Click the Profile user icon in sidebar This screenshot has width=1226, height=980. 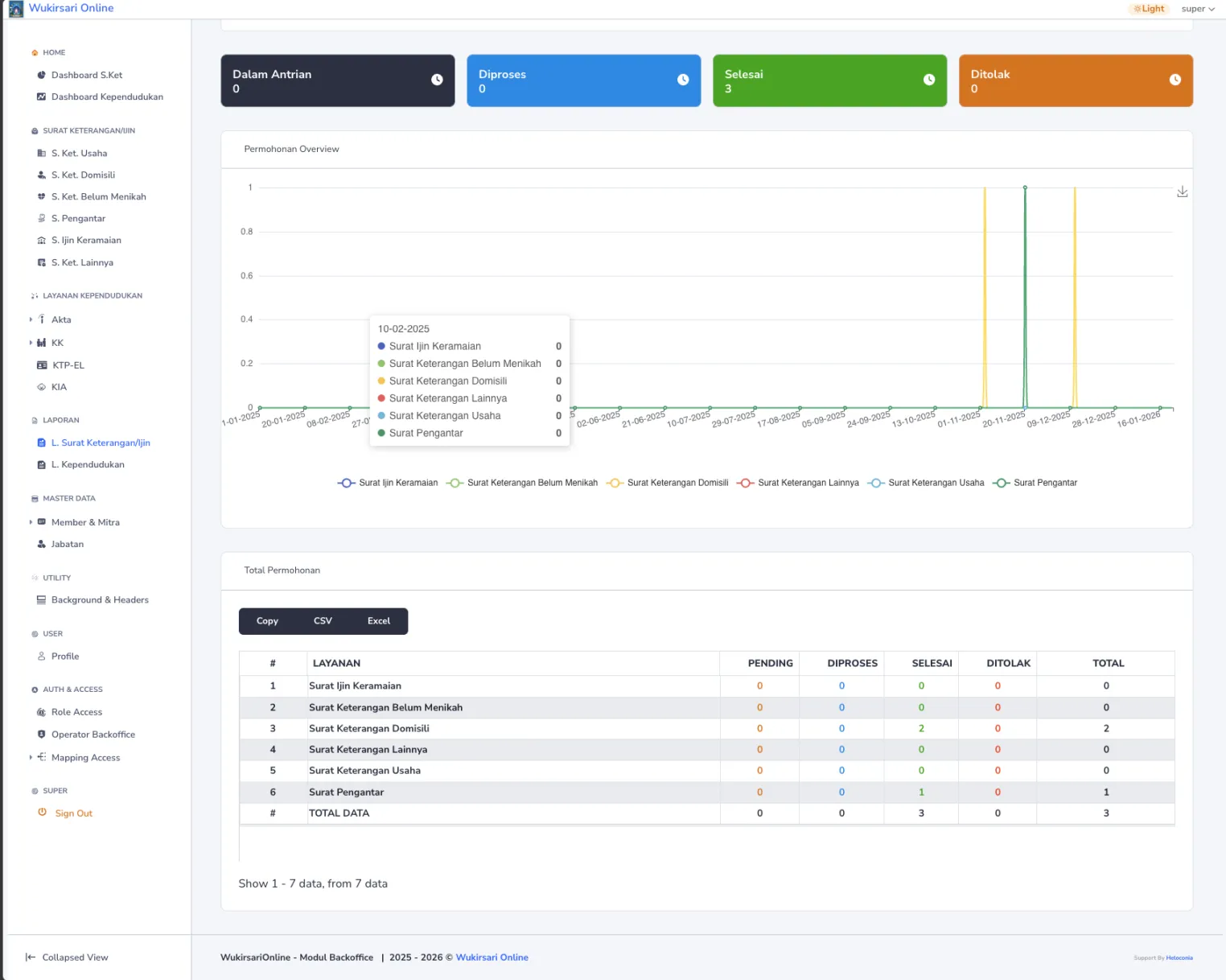click(42, 657)
